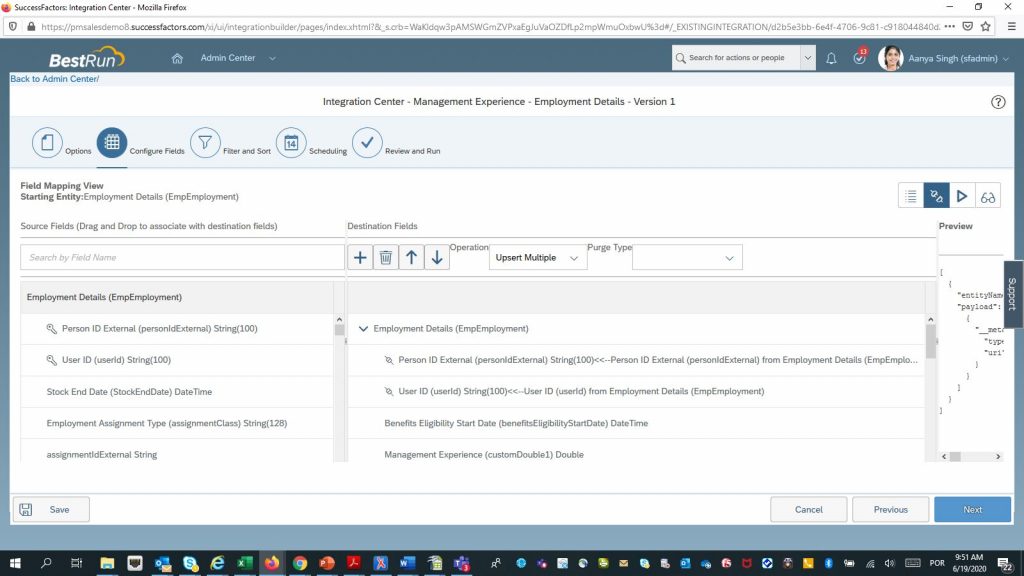The height and width of the screenshot is (576, 1024).
Task: Click the Search by Field Name input
Action: pyautogui.click(x=182, y=257)
